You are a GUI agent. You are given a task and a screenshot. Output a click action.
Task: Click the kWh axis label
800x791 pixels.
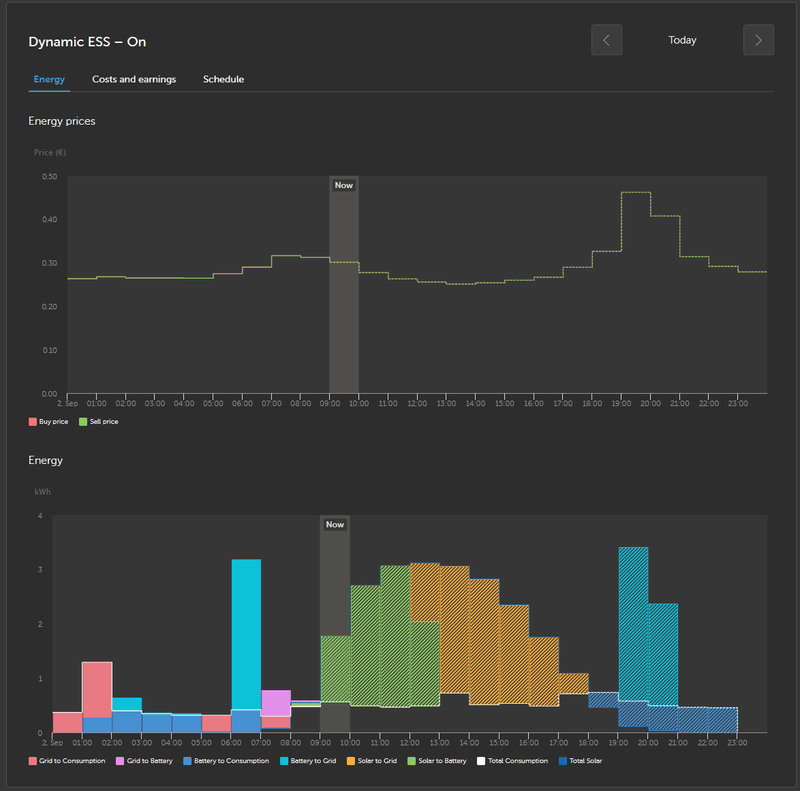(x=42, y=491)
